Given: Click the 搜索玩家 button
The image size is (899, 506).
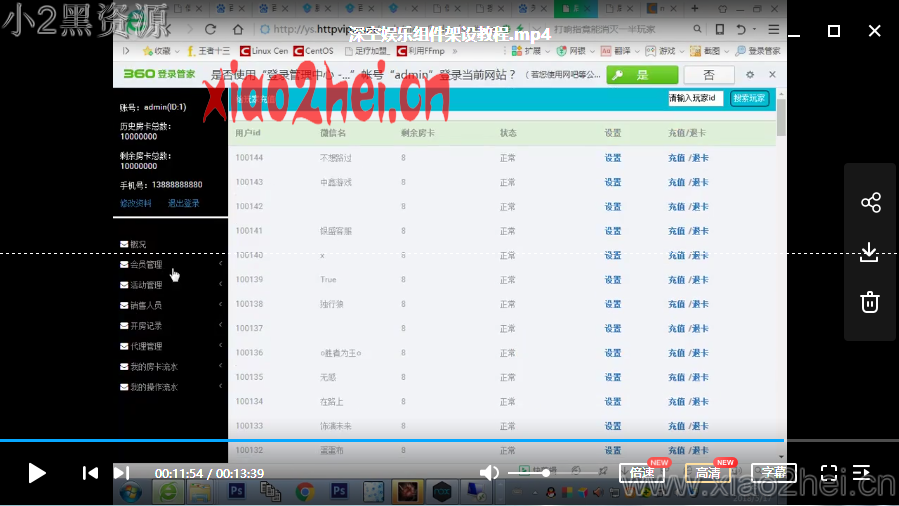Looking at the screenshot, I should point(749,98).
